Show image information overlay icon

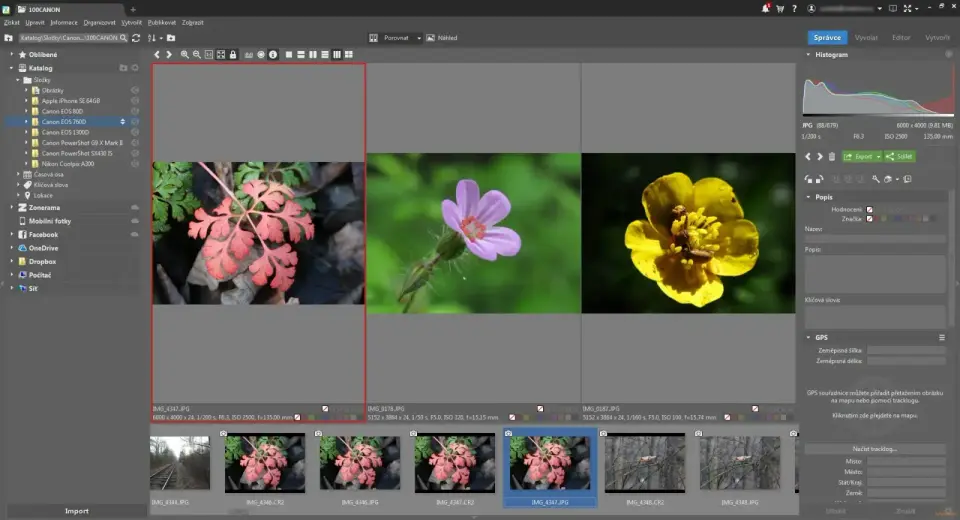coord(273,54)
